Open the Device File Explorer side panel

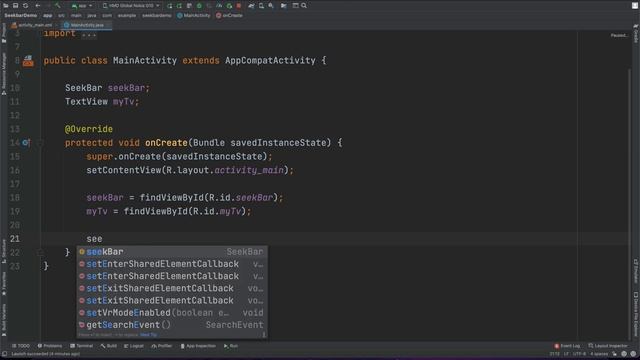click(x=636, y=313)
